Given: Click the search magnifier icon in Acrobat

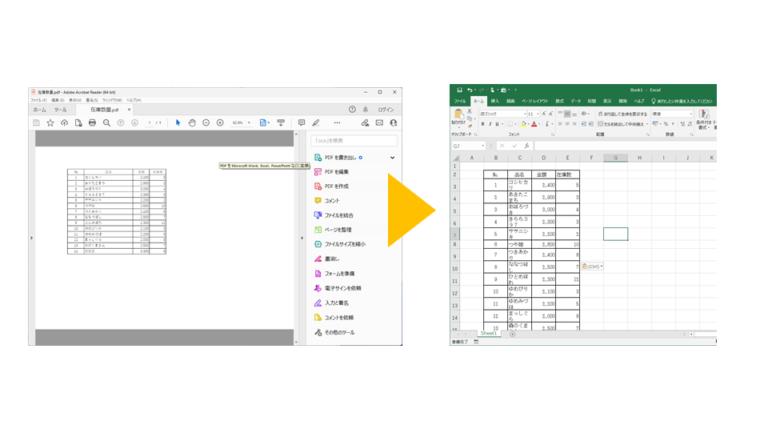Looking at the screenshot, I should click(x=107, y=123).
